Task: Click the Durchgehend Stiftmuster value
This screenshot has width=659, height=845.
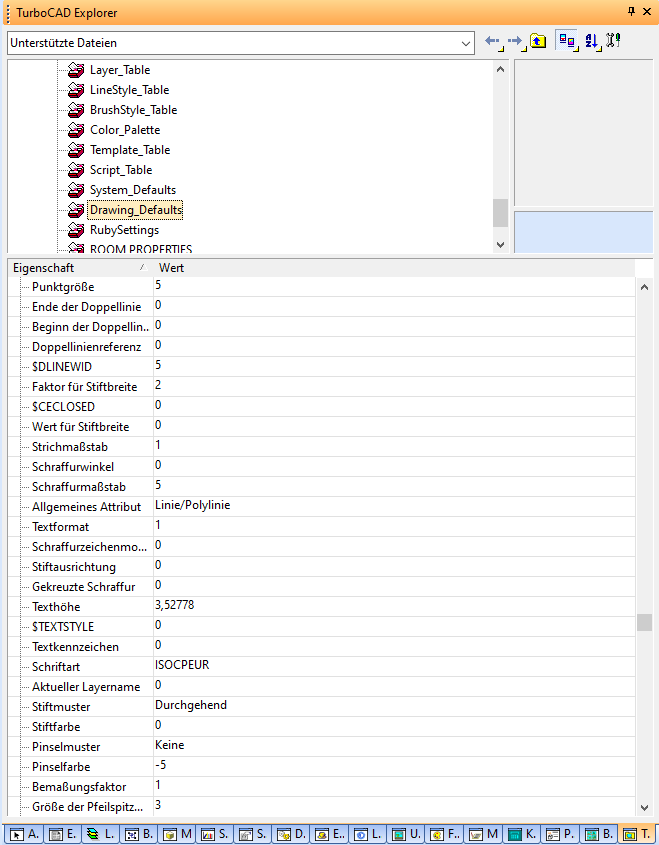Action: (191, 705)
